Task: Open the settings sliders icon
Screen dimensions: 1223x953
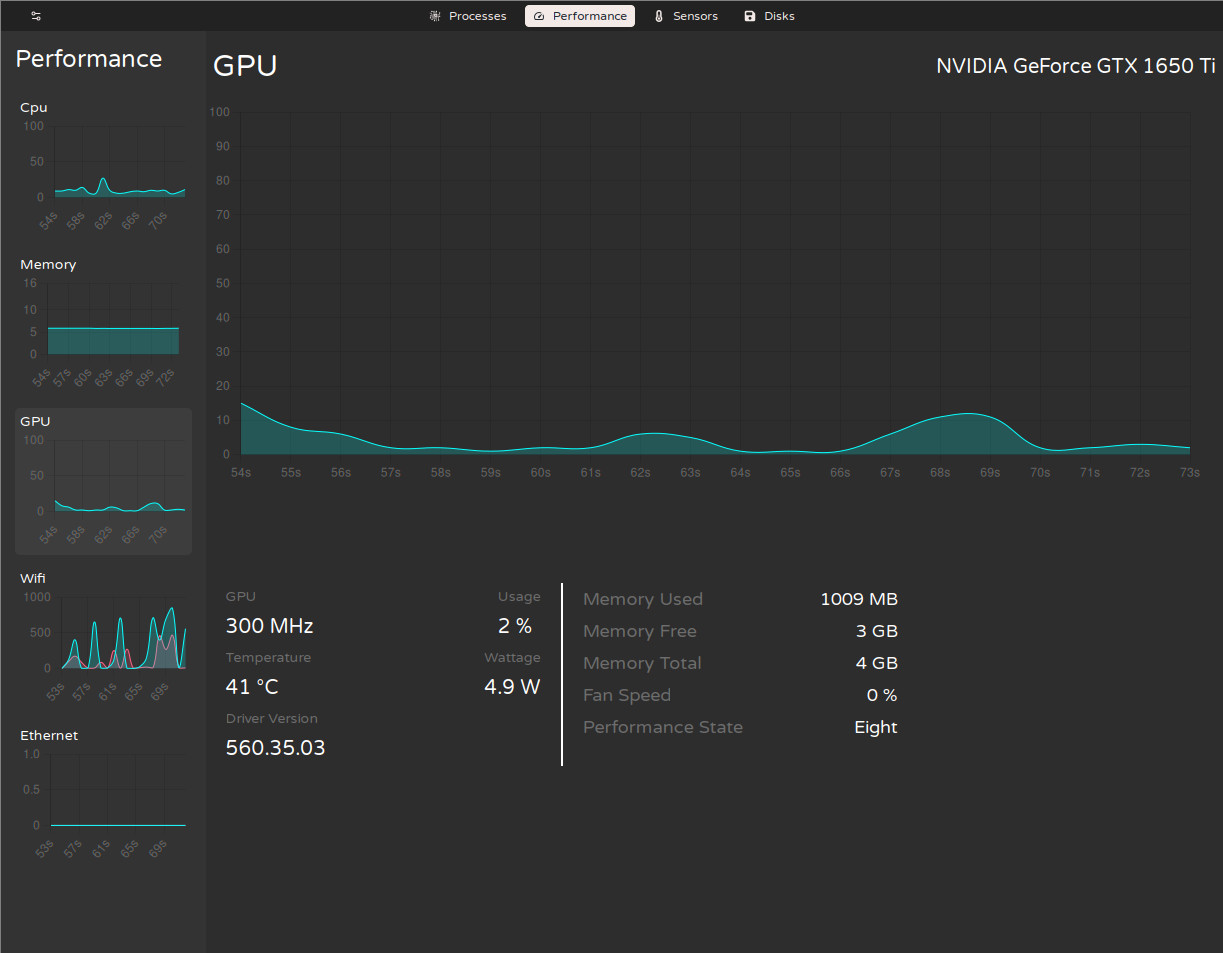Action: pos(36,16)
